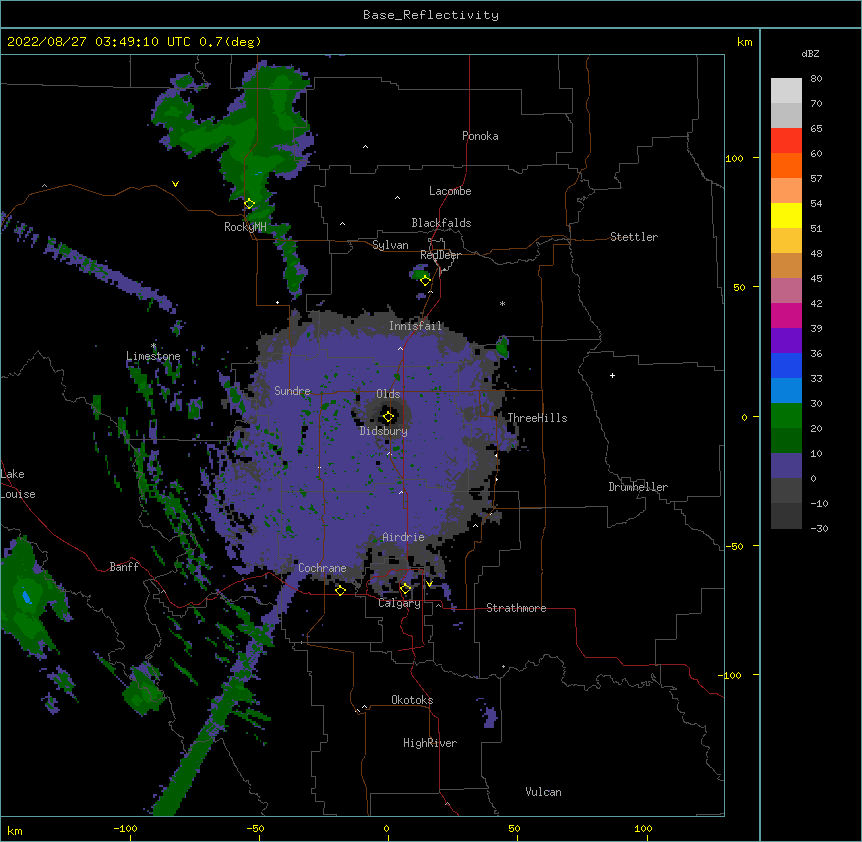The height and width of the screenshot is (842, 862).
Task: Click the Sylvan label
Action: [390, 245]
